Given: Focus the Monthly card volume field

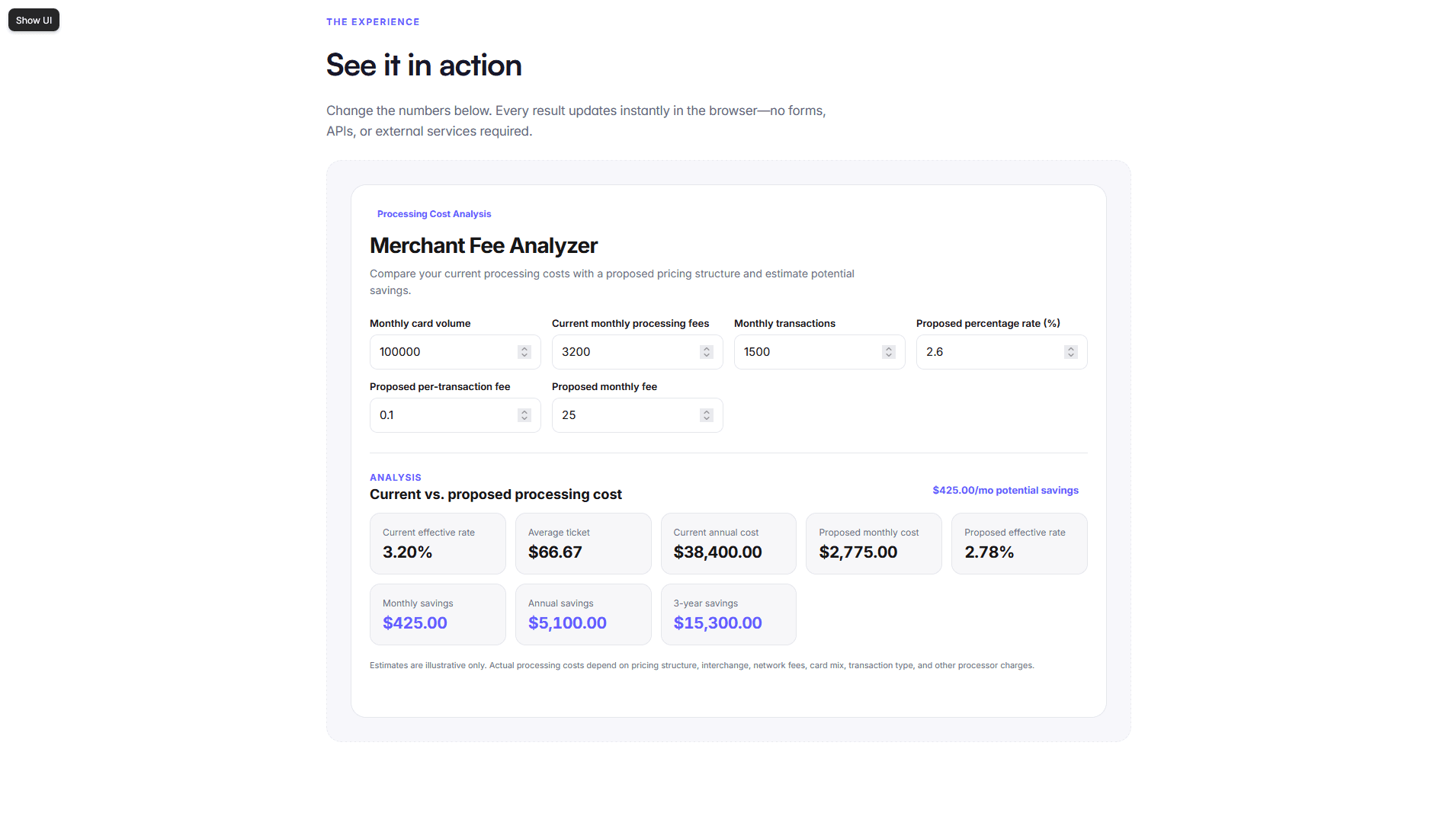Looking at the screenshot, I should [x=455, y=352].
